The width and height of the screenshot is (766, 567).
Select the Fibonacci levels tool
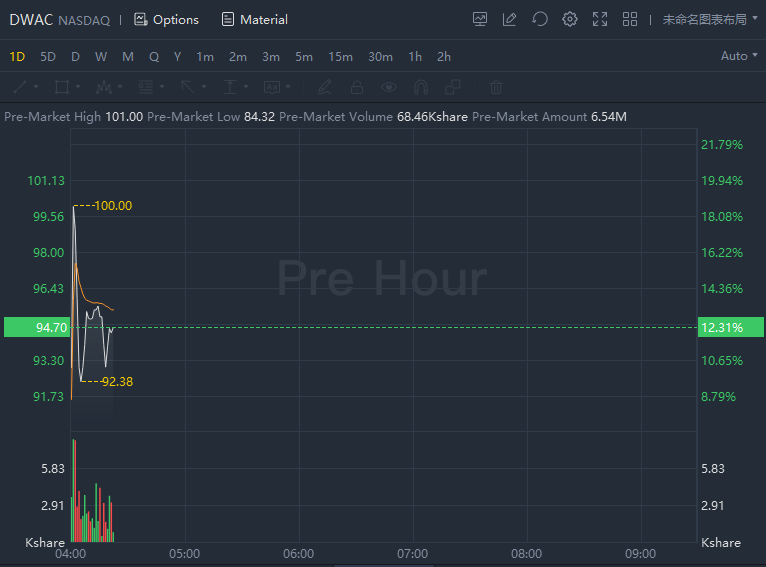146,87
